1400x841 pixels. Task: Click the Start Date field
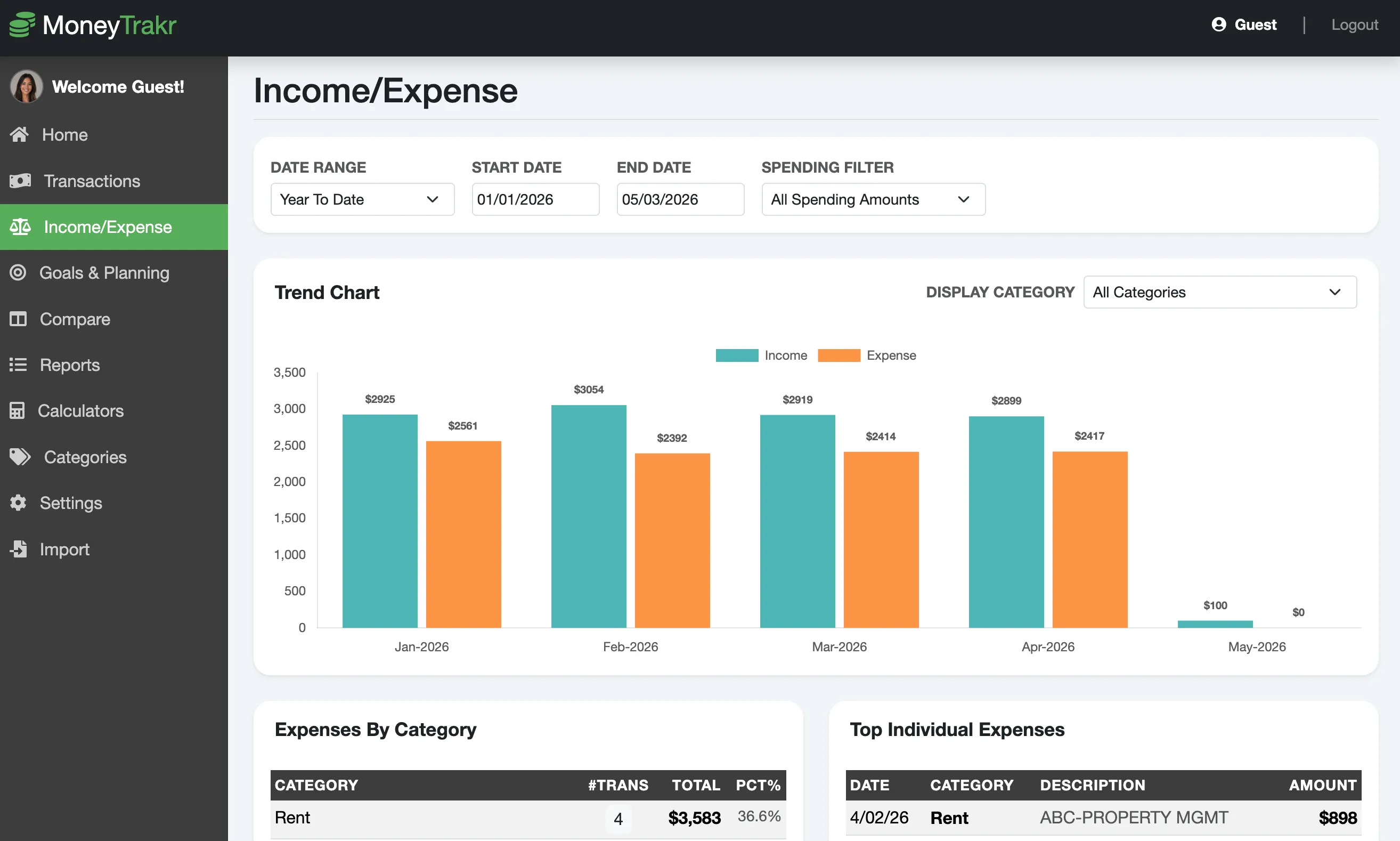[536, 199]
